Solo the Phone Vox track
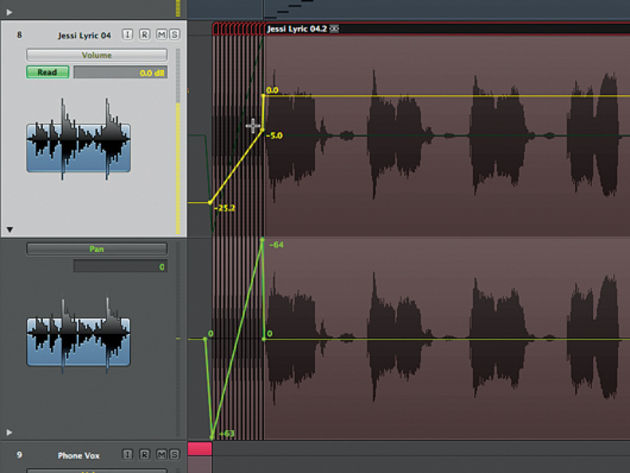 [174, 455]
